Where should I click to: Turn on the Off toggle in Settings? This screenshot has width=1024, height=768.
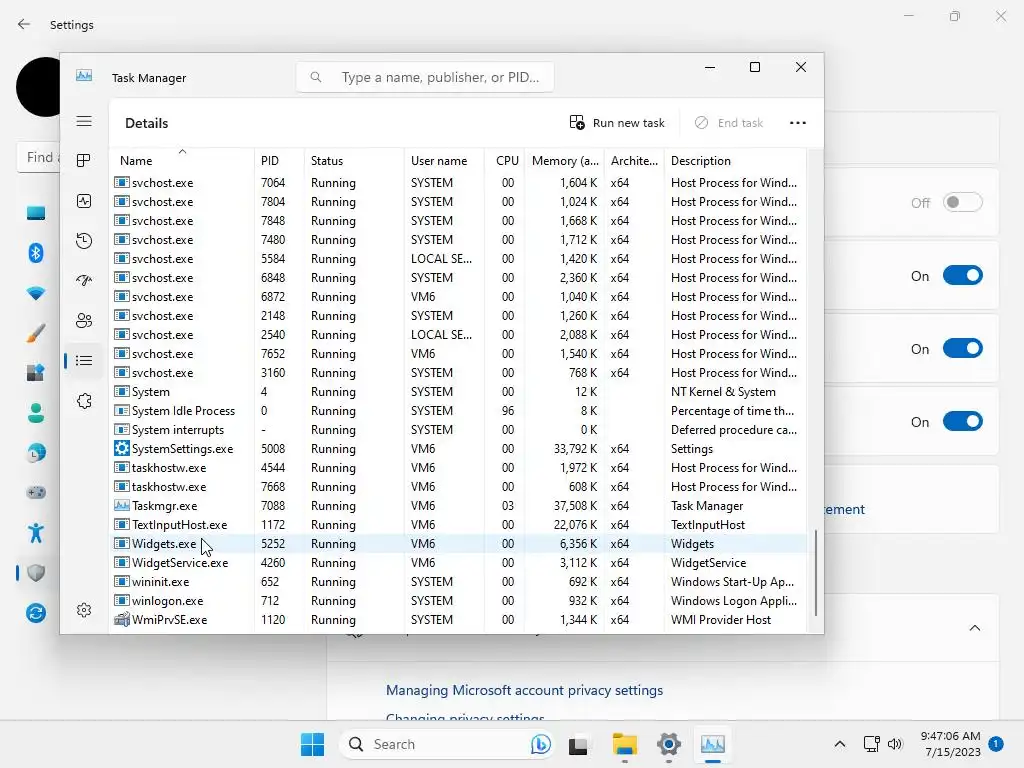tap(963, 202)
